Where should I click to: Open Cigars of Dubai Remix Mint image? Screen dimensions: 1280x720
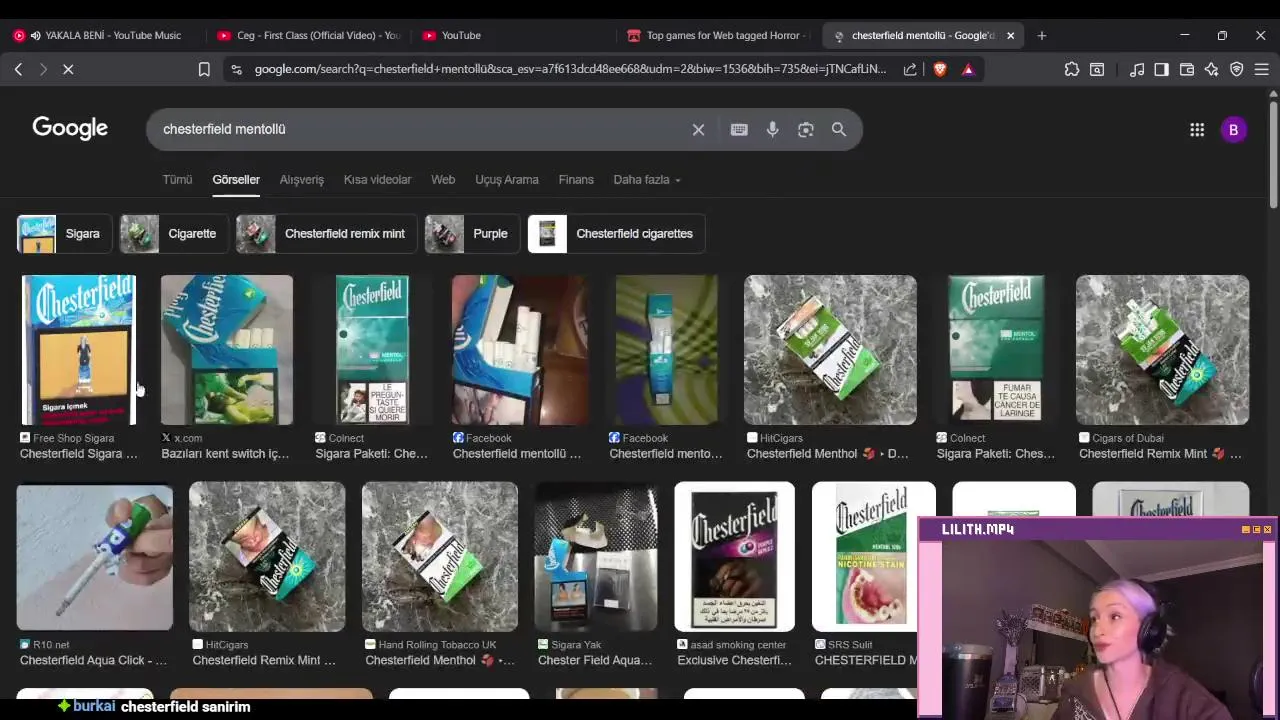[x=1162, y=350]
